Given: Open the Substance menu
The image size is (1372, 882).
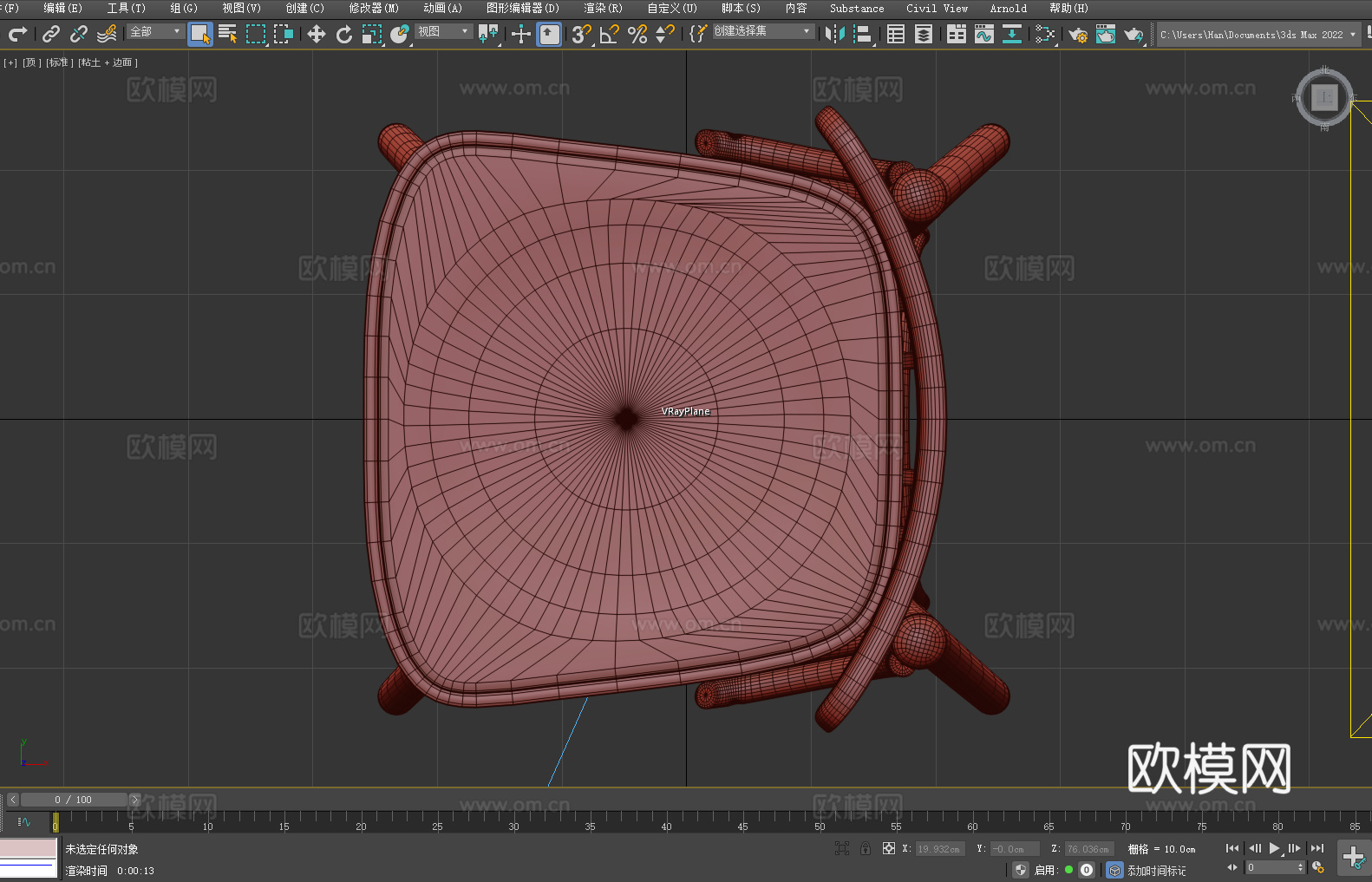Looking at the screenshot, I should [857, 8].
